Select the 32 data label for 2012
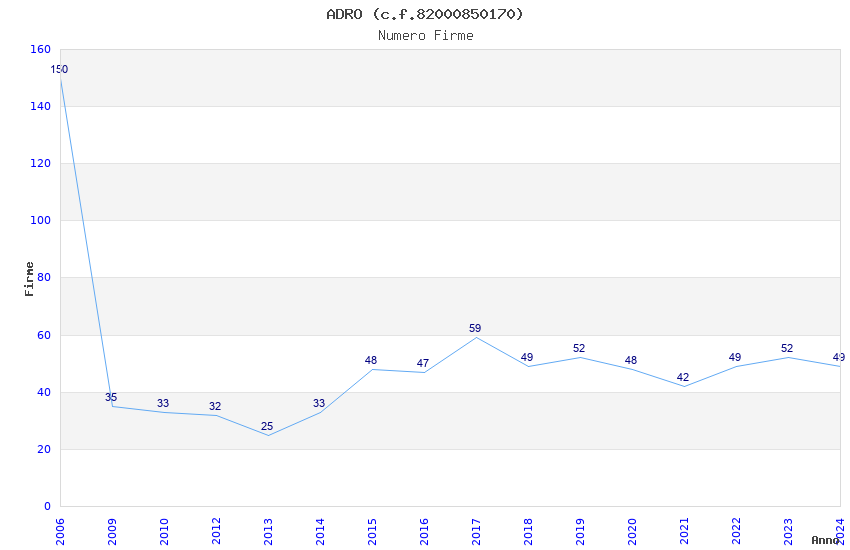The height and width of the screenshot is (550, 850). 215,406
